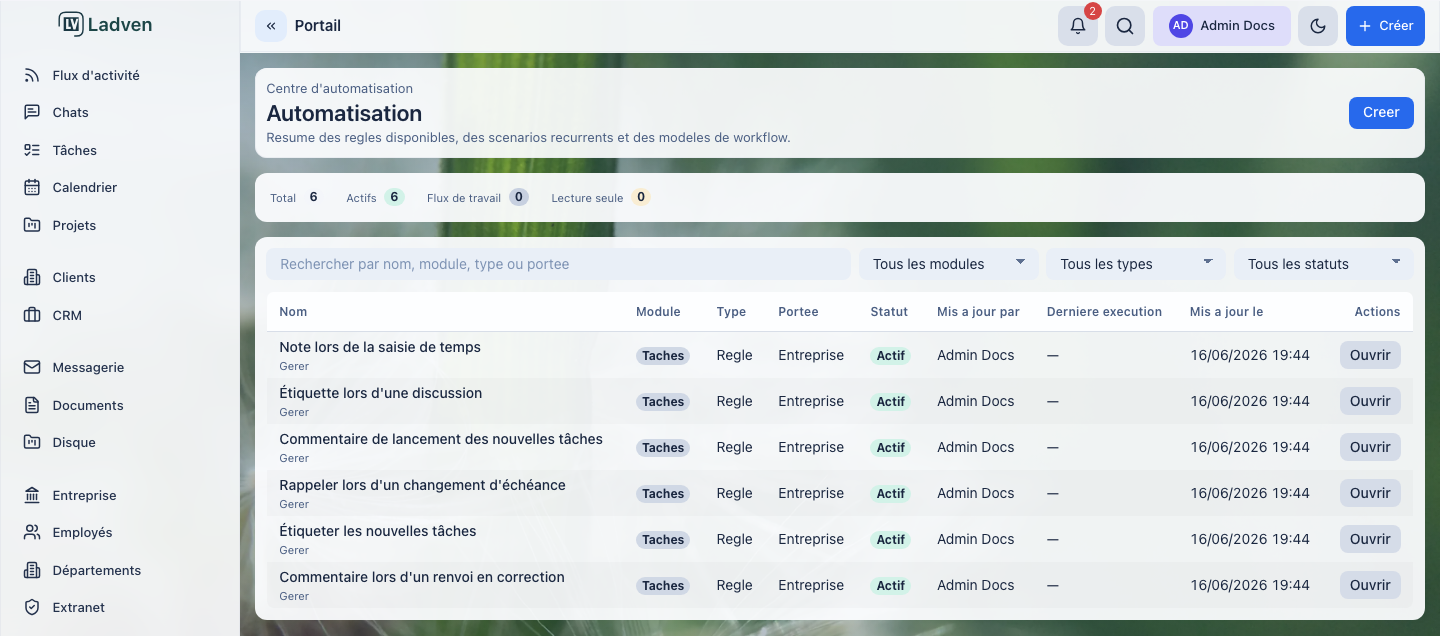Screen dimensions: 1440x636
Task: Open the Extranet shield icon
Action: (32, 607)
